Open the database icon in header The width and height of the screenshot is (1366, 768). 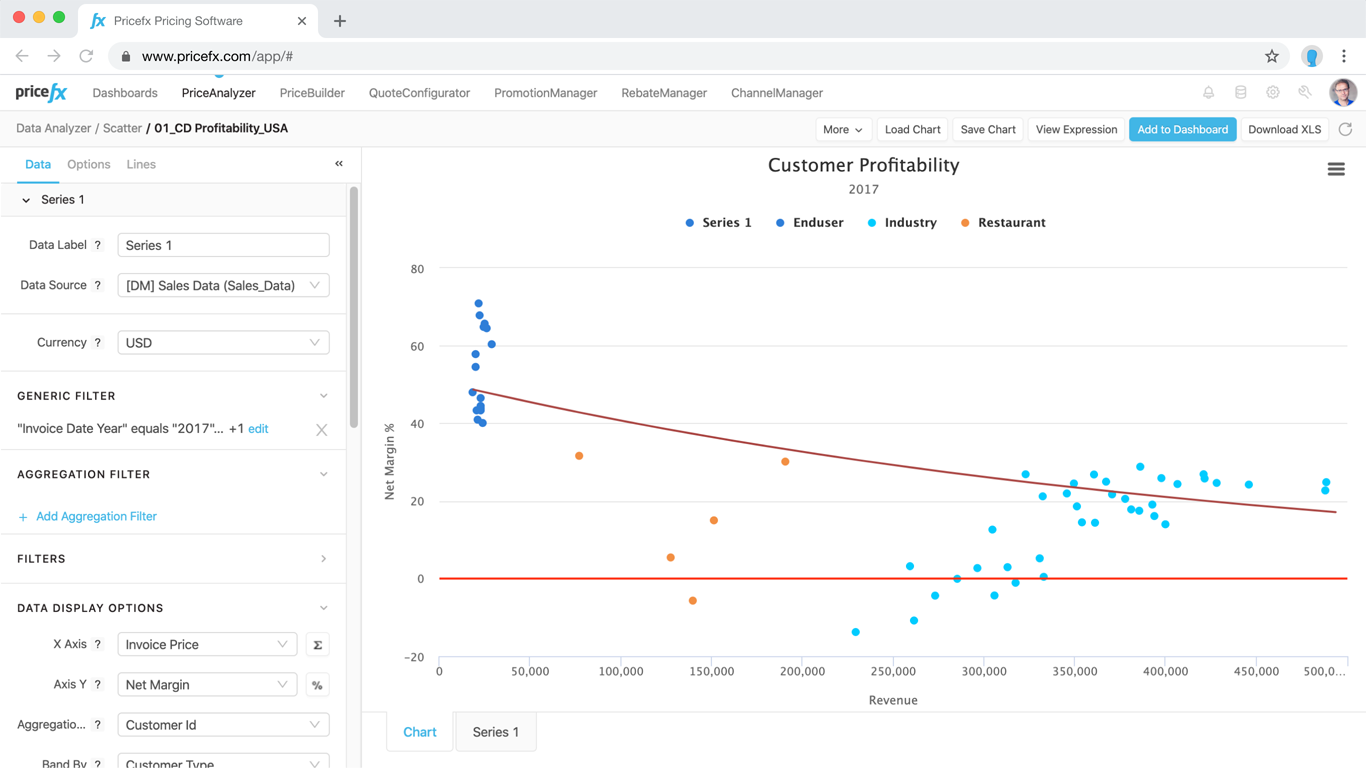coord(1240,93)
